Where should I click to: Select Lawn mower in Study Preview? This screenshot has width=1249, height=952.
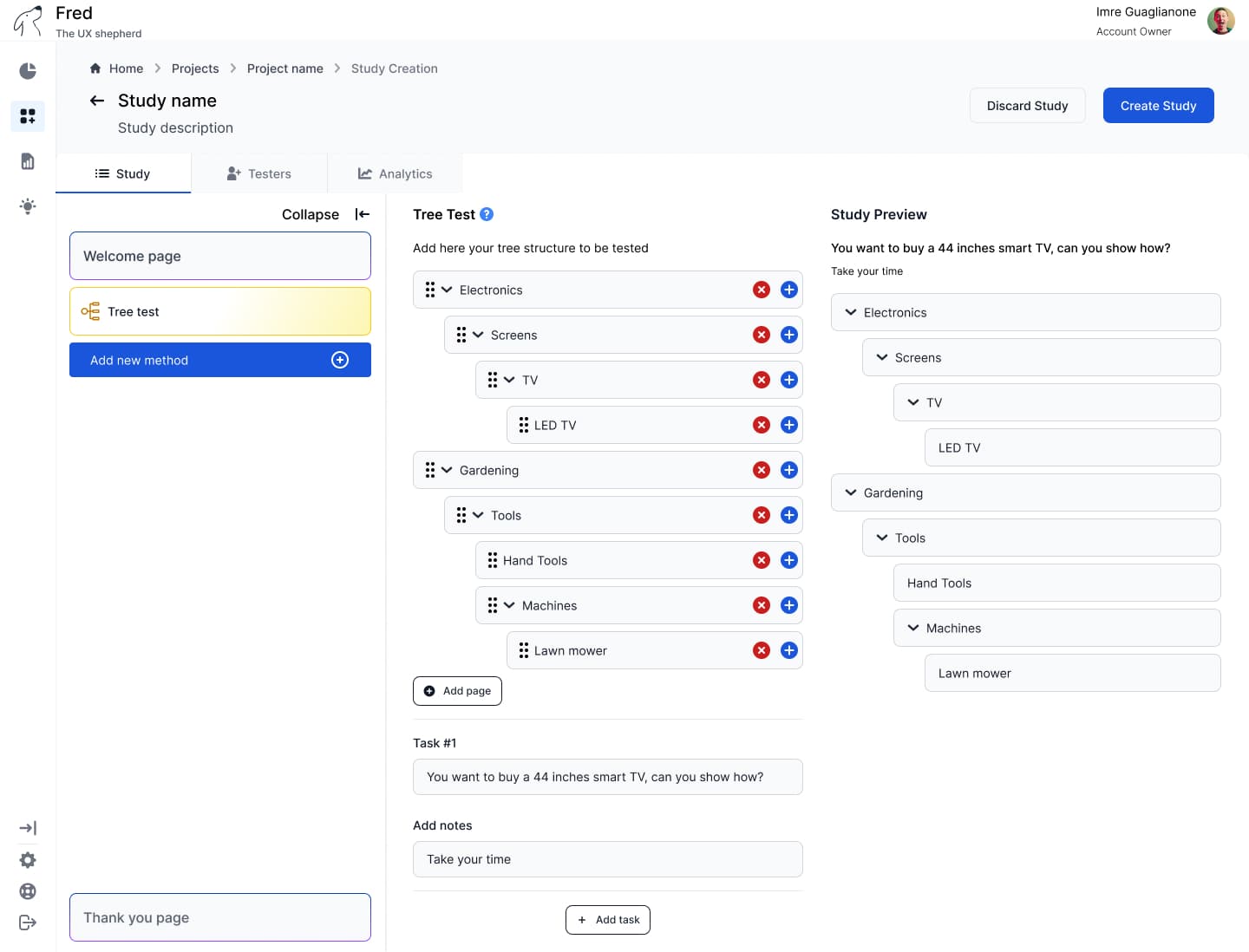tap(1073, 673)
